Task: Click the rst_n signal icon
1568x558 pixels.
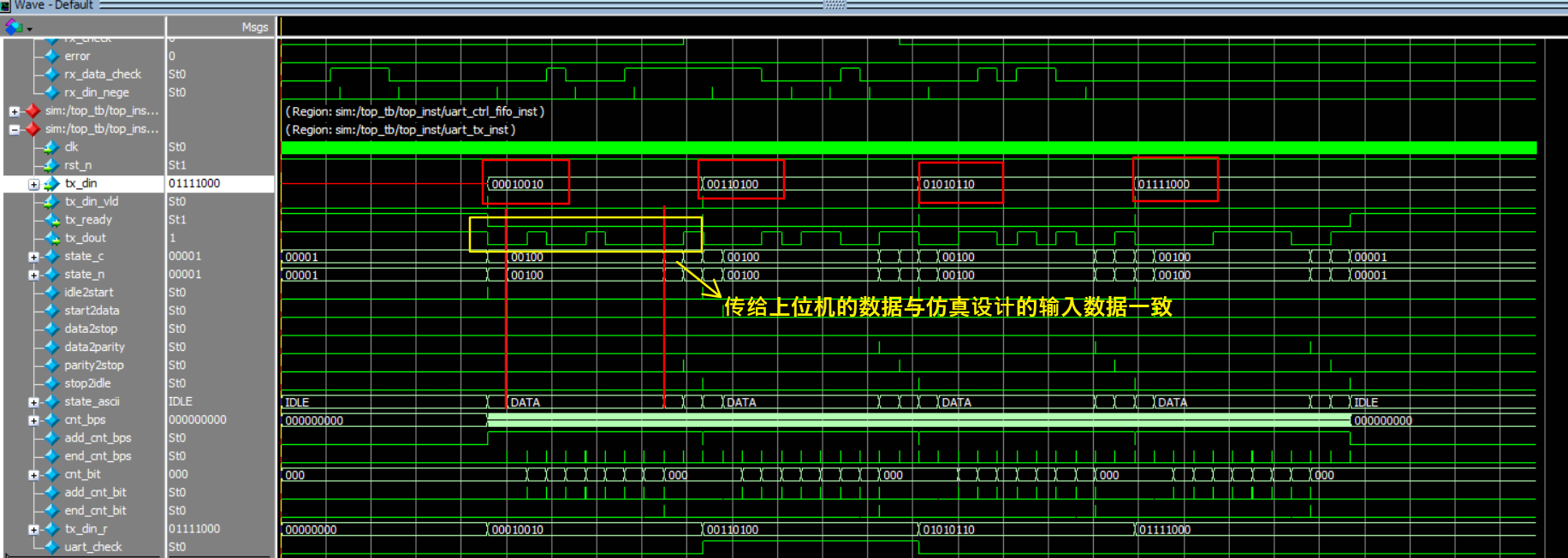Action: [51, 165]
